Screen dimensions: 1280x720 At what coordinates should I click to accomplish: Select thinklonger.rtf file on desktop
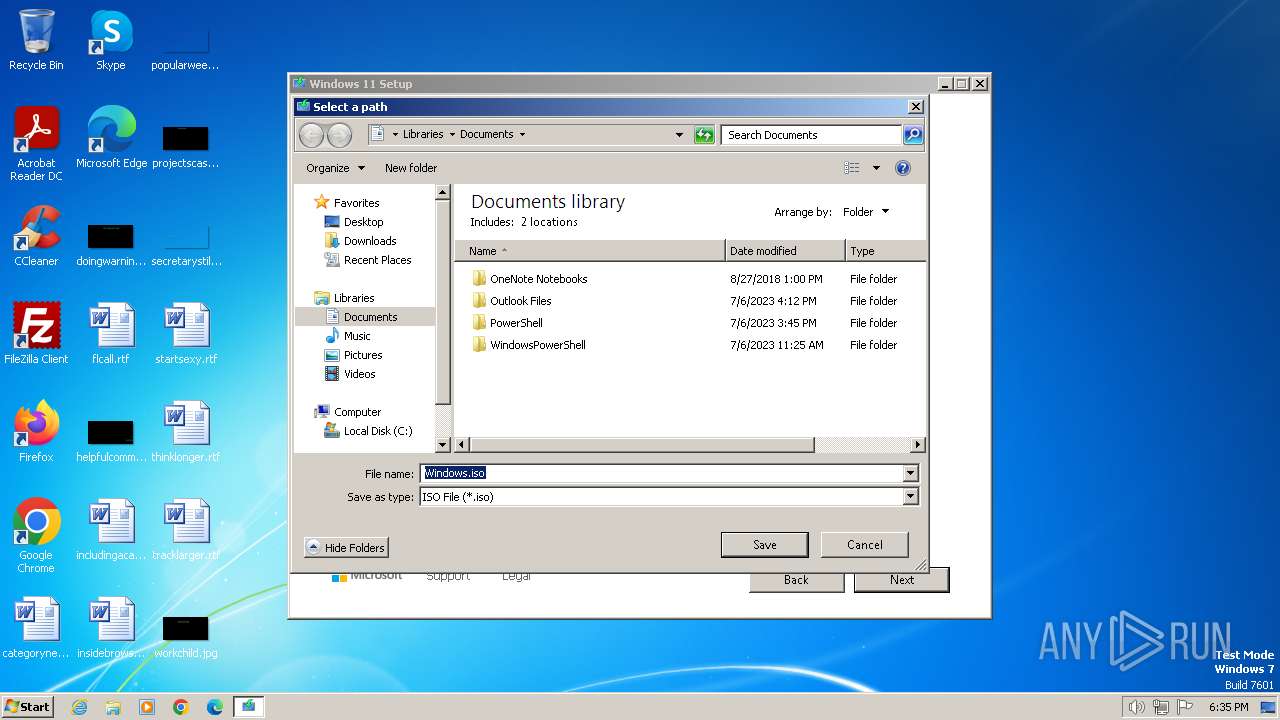click(x=186, y=432)
